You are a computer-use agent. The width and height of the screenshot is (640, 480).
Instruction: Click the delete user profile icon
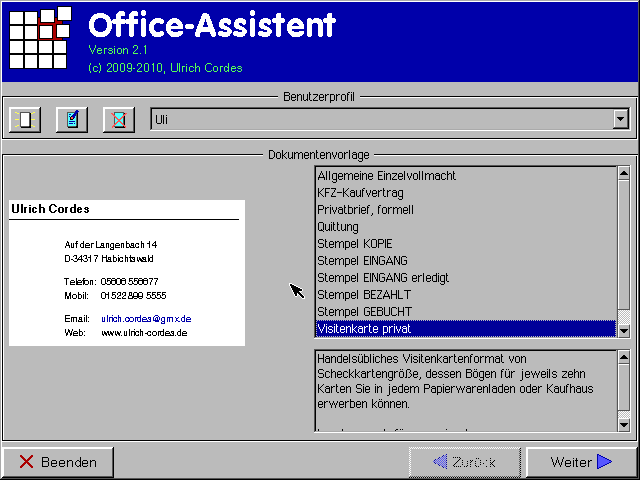click(120, 120)
